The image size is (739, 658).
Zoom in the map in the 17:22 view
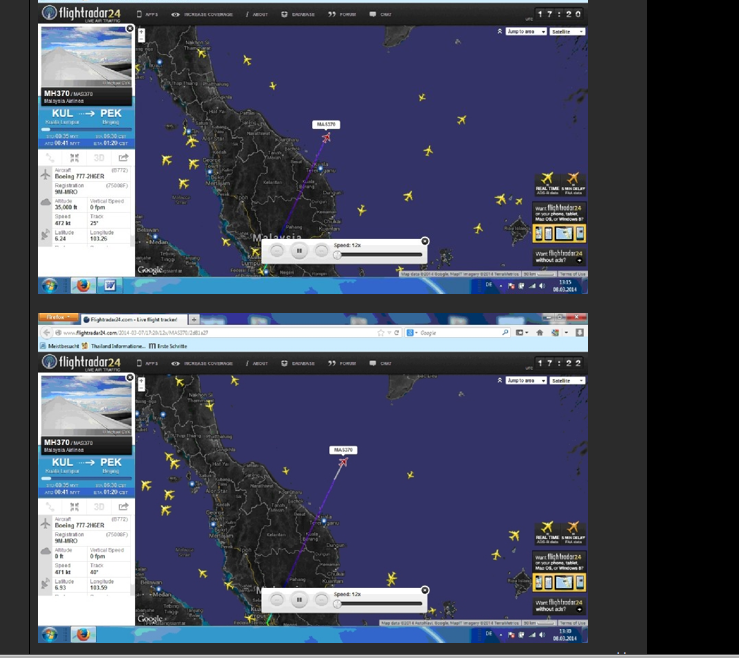141,381
